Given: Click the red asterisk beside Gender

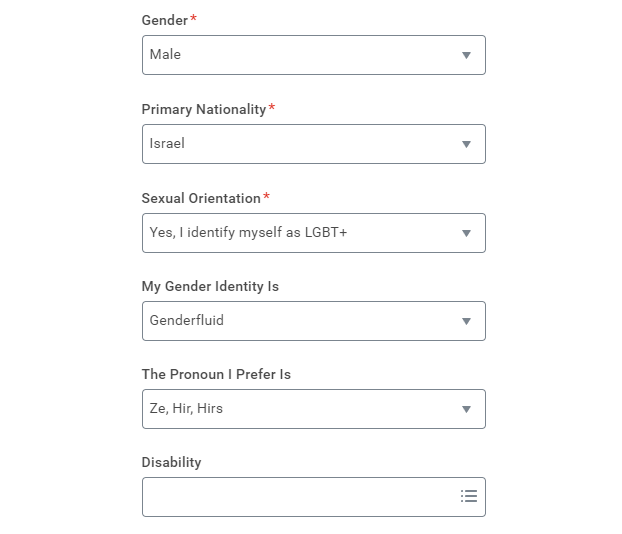Looking at the screenshot, I should click(193, 18).
